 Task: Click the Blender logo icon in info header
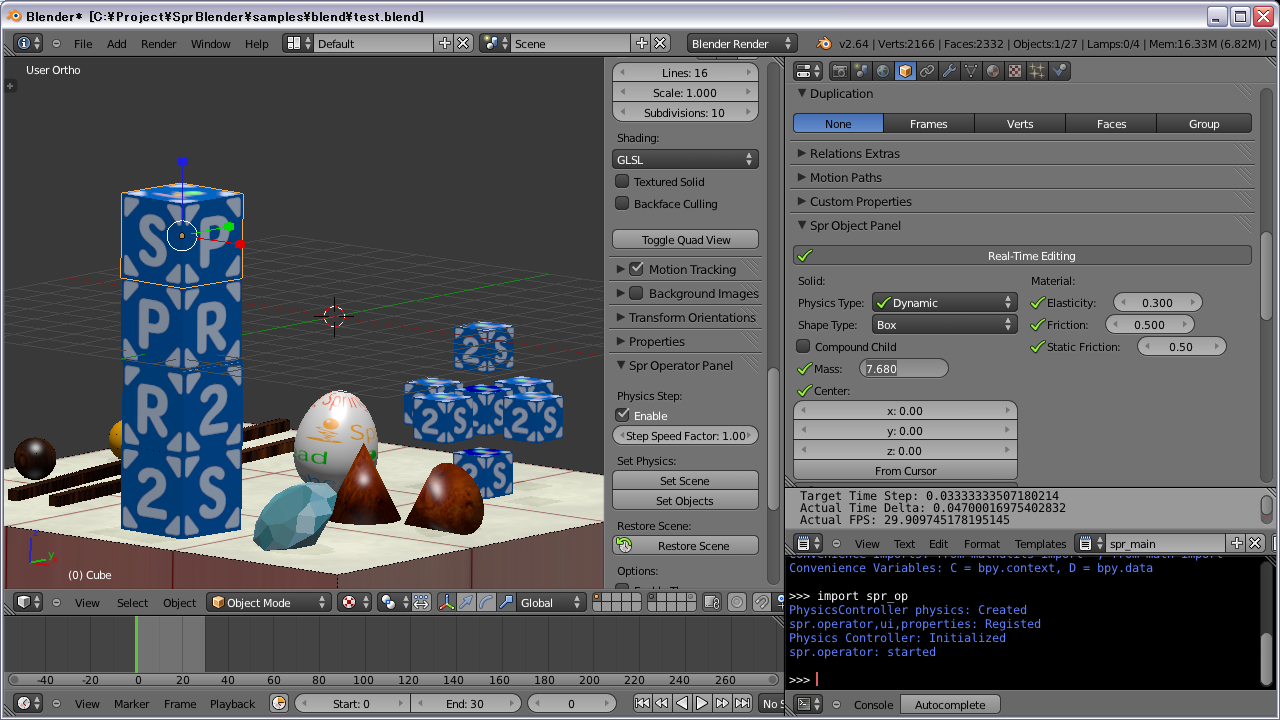(x=824, y=43)
